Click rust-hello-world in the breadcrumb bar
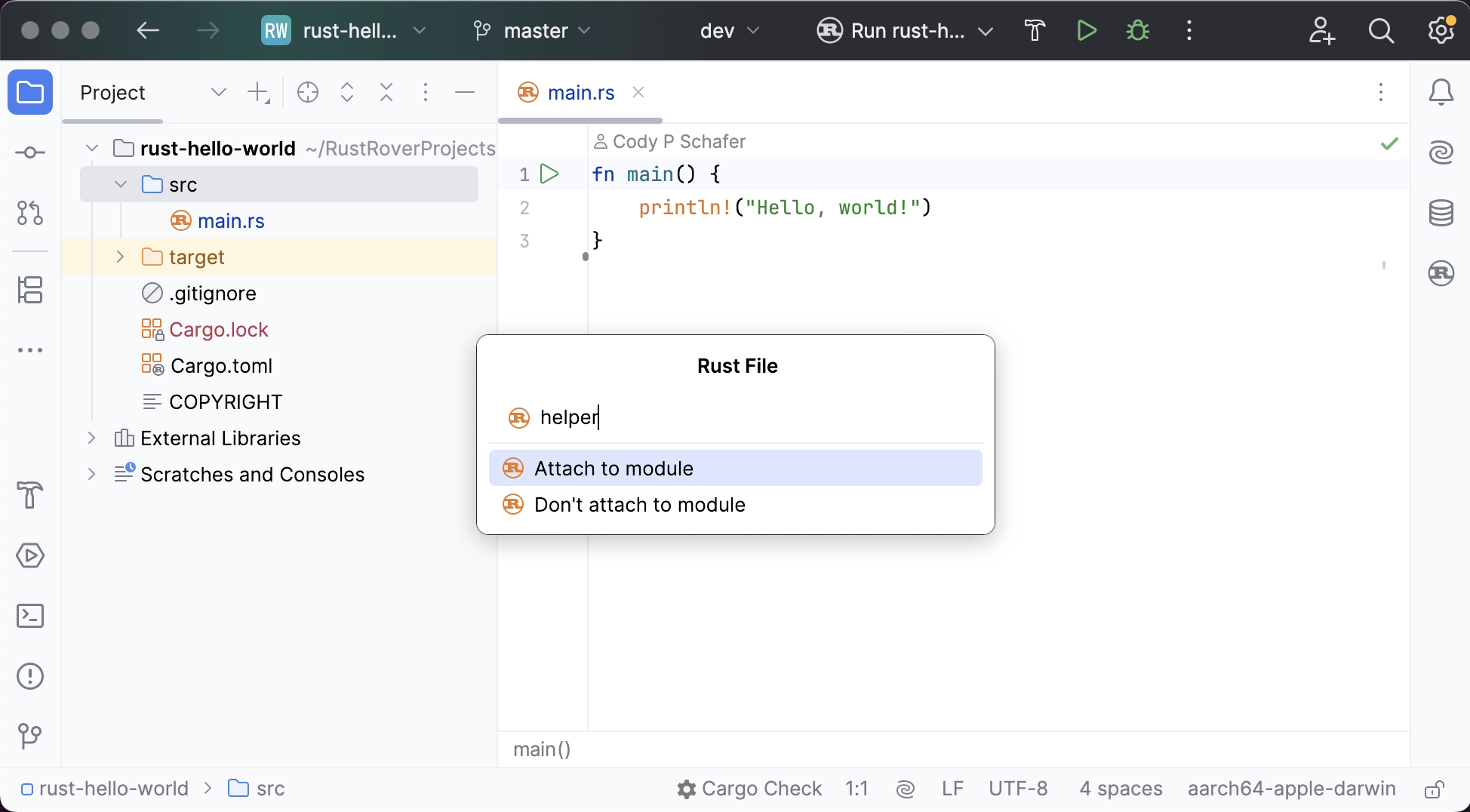Image resolution: width=1470 pixels, height=812 pixels. [113, 789]
